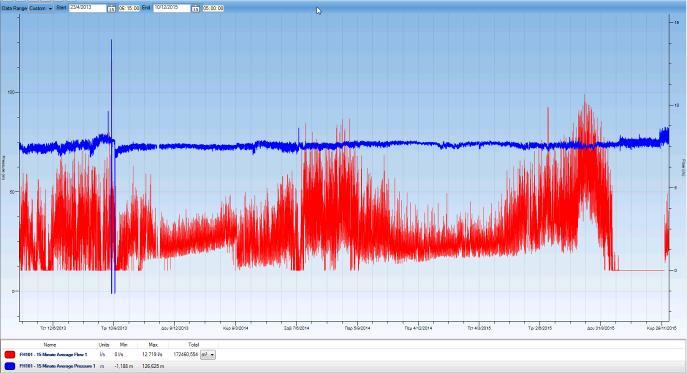The image size is (687, 373).
Task: Open the Total units dropdown
Action: click(208, 354)
